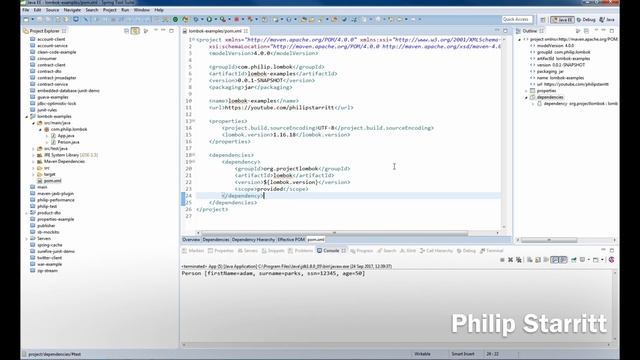Switch to the Overview tab of pom editor
Image resolution: width=640 pixels, height=360 pixels.
point(191,240)
